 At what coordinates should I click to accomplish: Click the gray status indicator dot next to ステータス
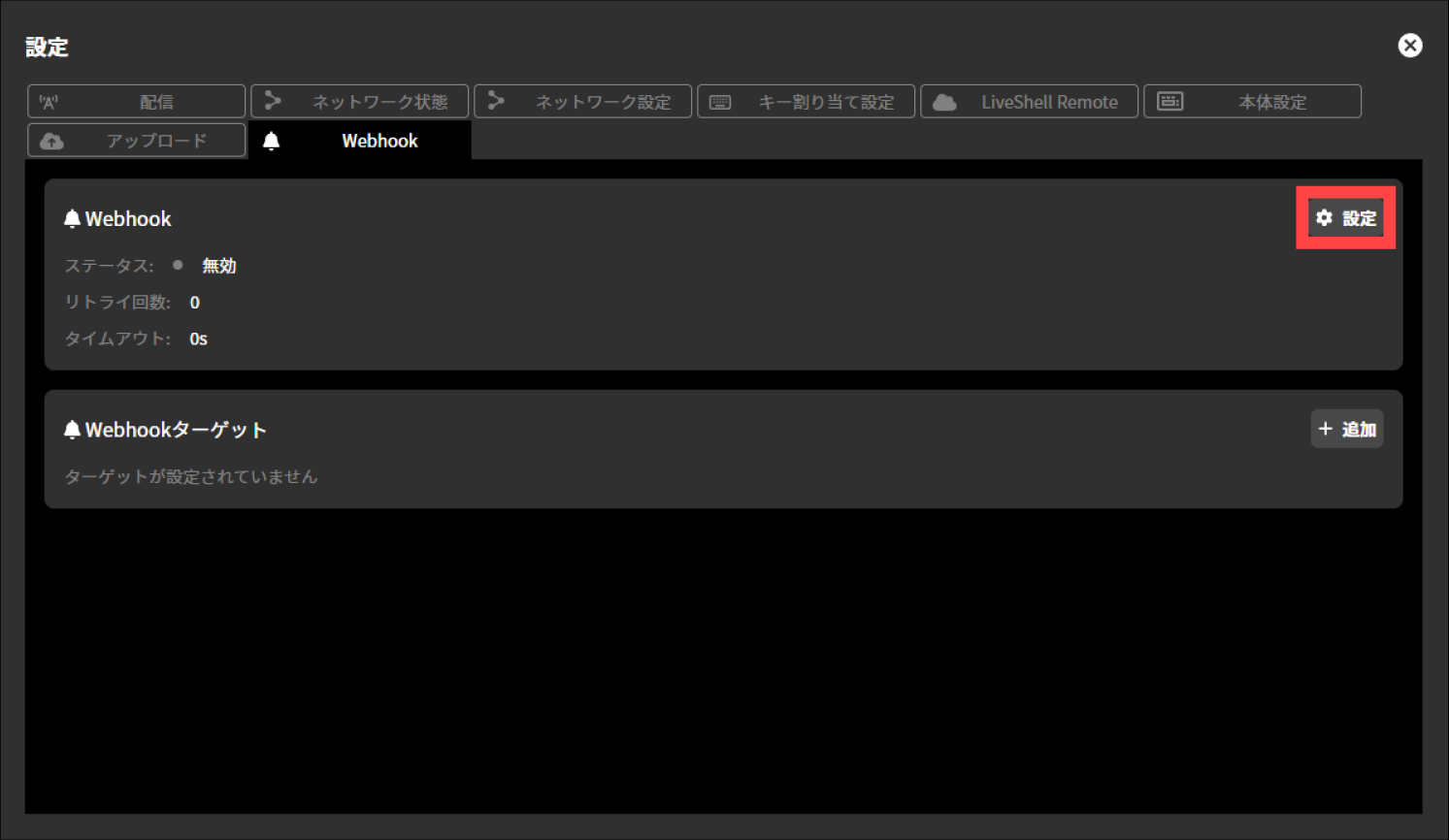click(179, 265)
